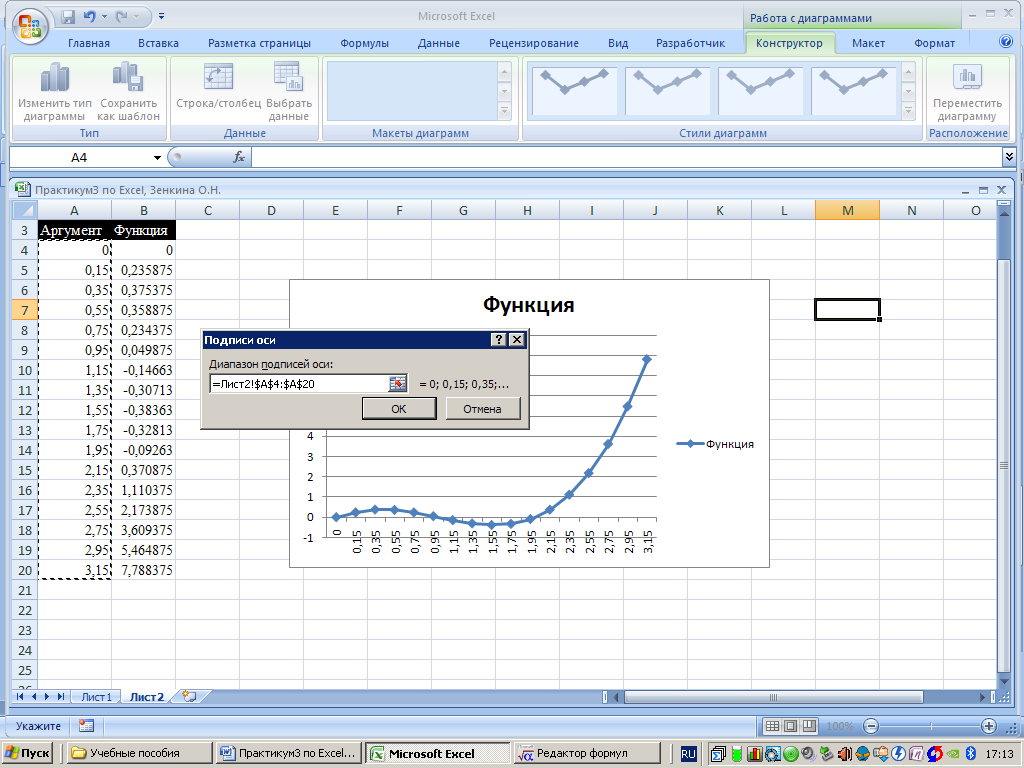1024x768 pixels.
Task: Open the Формулы ribbon tab
Action: [x=364, y=43]
